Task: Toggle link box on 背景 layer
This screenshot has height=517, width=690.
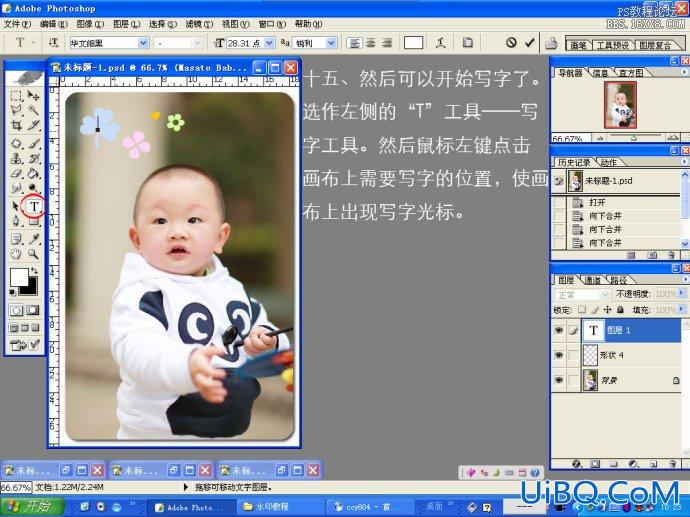Action: point(573,380)
